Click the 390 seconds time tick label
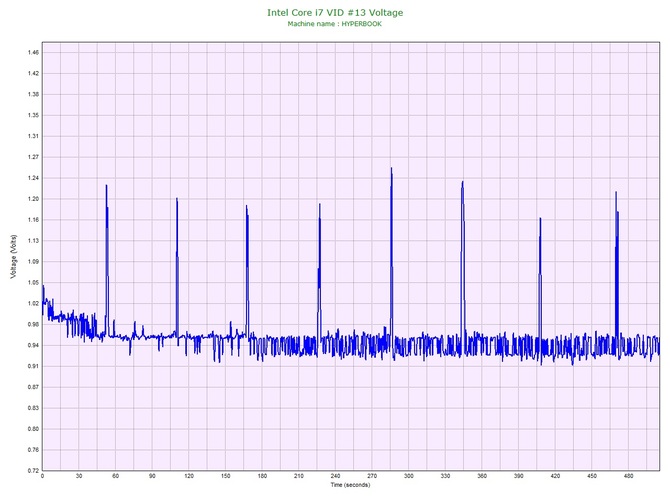The width and height of the screenshot is (670, 502). [519, 476]
